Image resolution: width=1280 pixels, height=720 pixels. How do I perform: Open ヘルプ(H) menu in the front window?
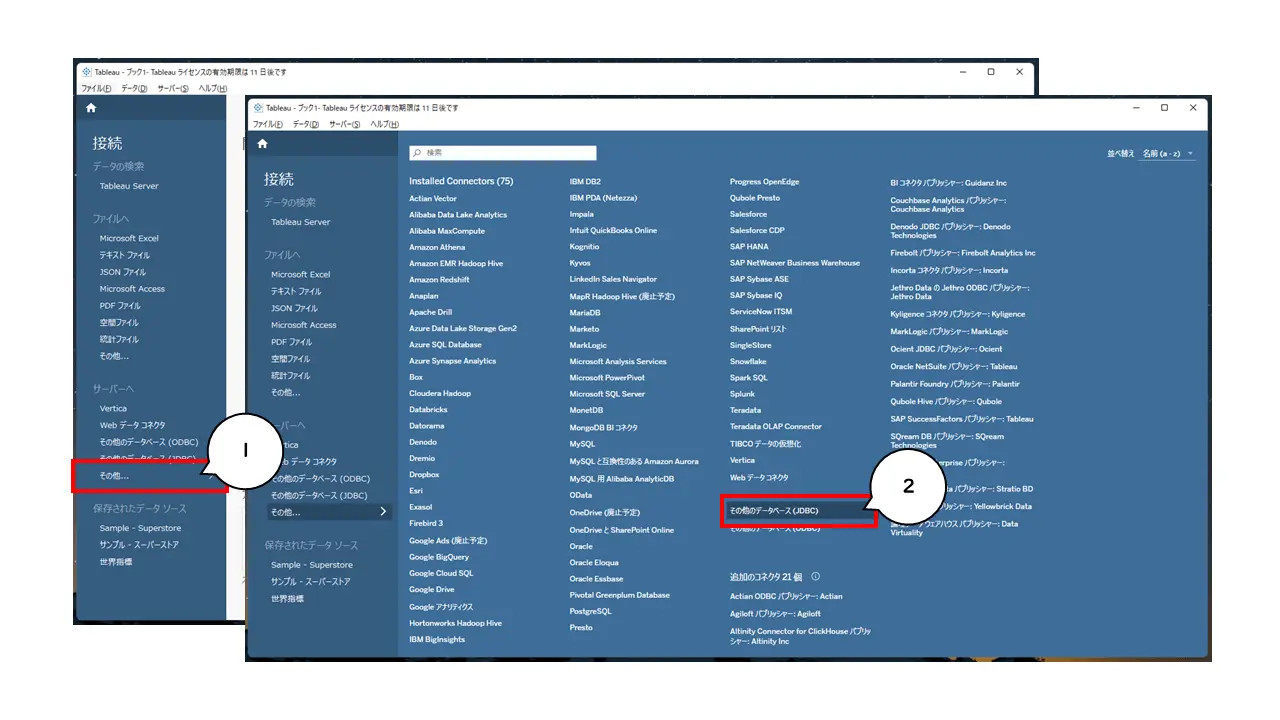(385, 124)
